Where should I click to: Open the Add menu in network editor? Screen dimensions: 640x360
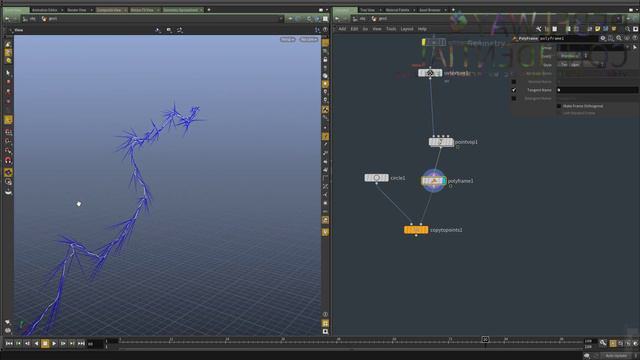point(342,29)
